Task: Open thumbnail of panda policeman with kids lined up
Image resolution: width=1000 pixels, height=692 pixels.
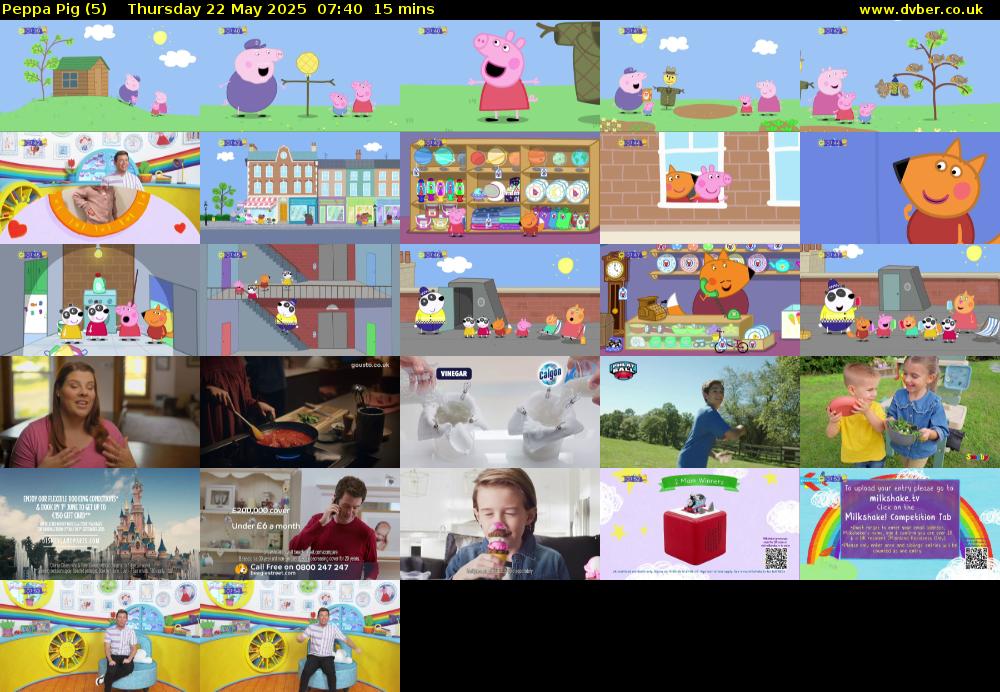Action: tap(900, 300)
